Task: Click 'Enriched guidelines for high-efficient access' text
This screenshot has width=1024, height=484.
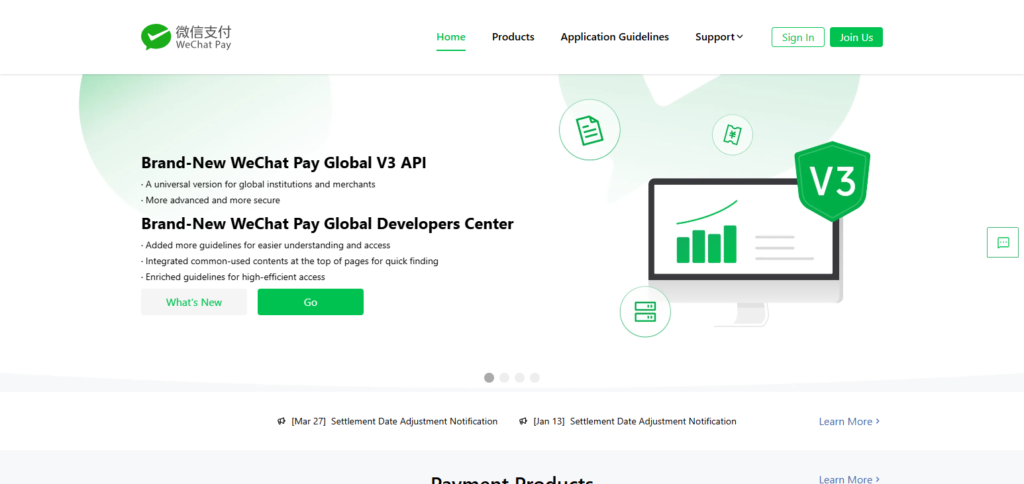Action: [233, 277]
